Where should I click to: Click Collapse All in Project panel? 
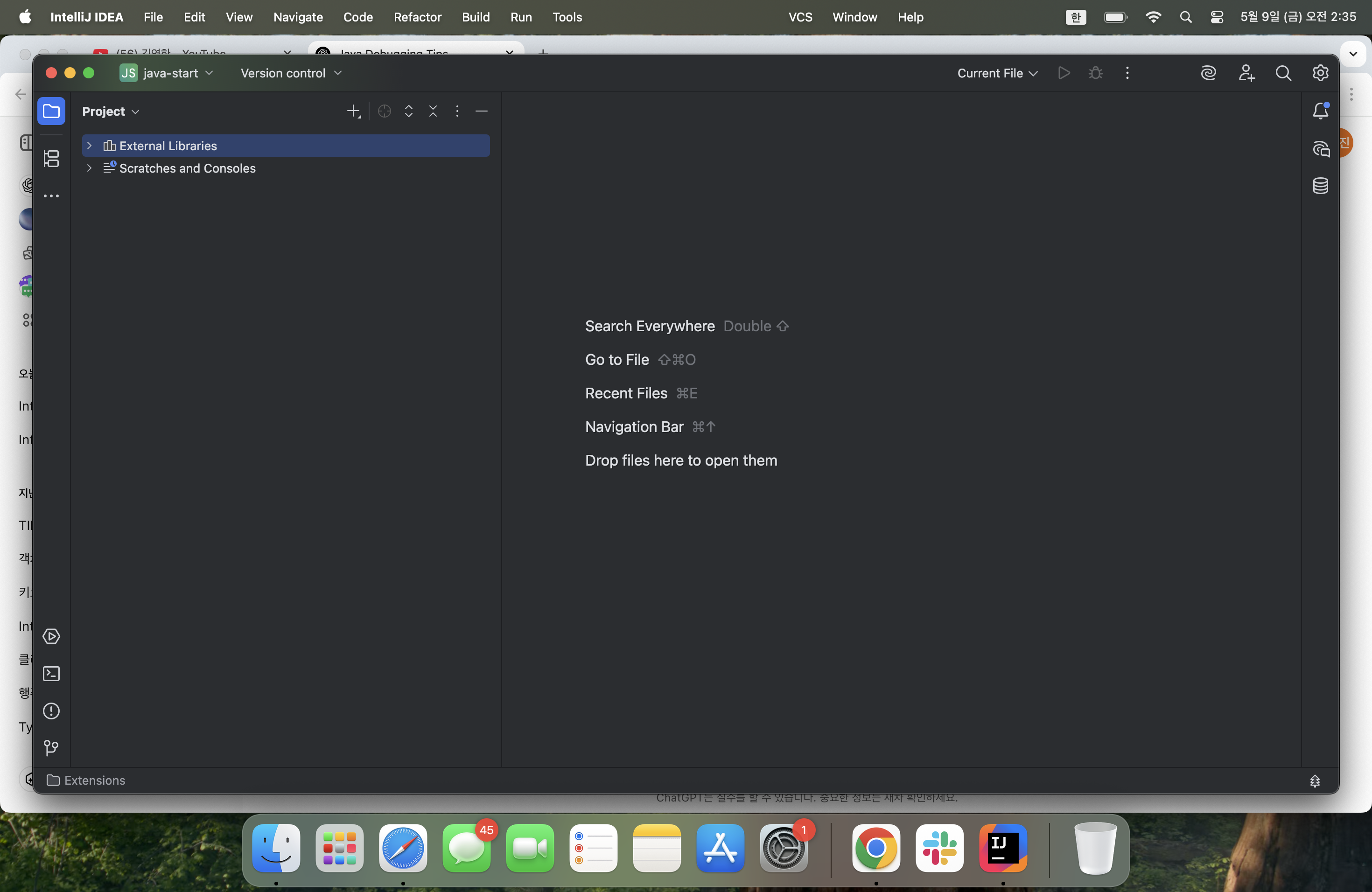(x=433, y=111)
